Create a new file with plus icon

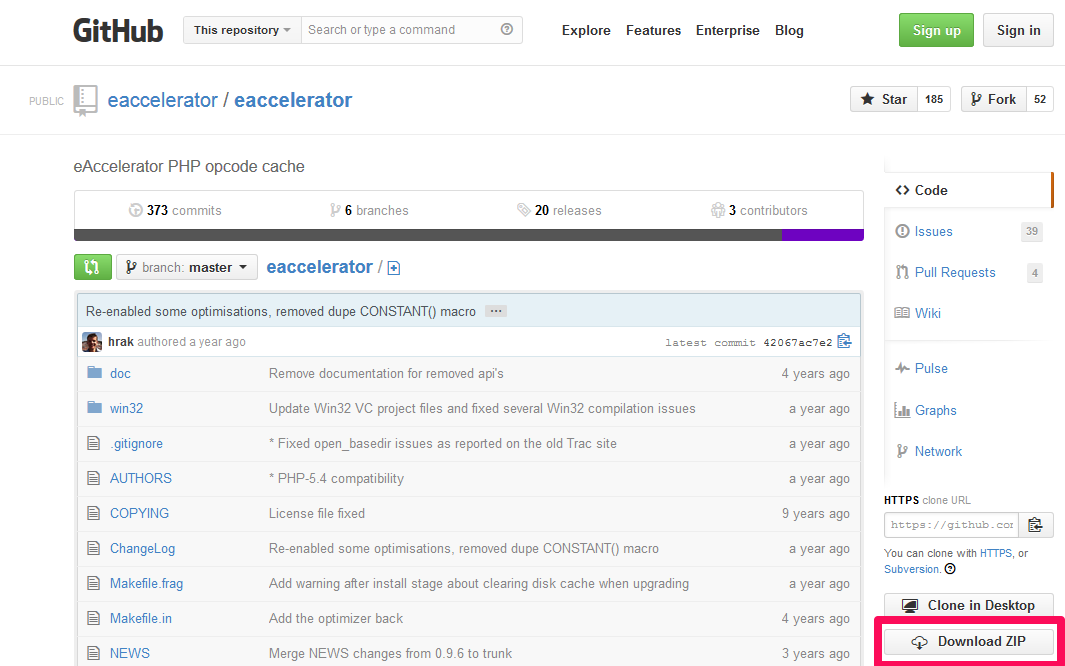pos(394,268)
